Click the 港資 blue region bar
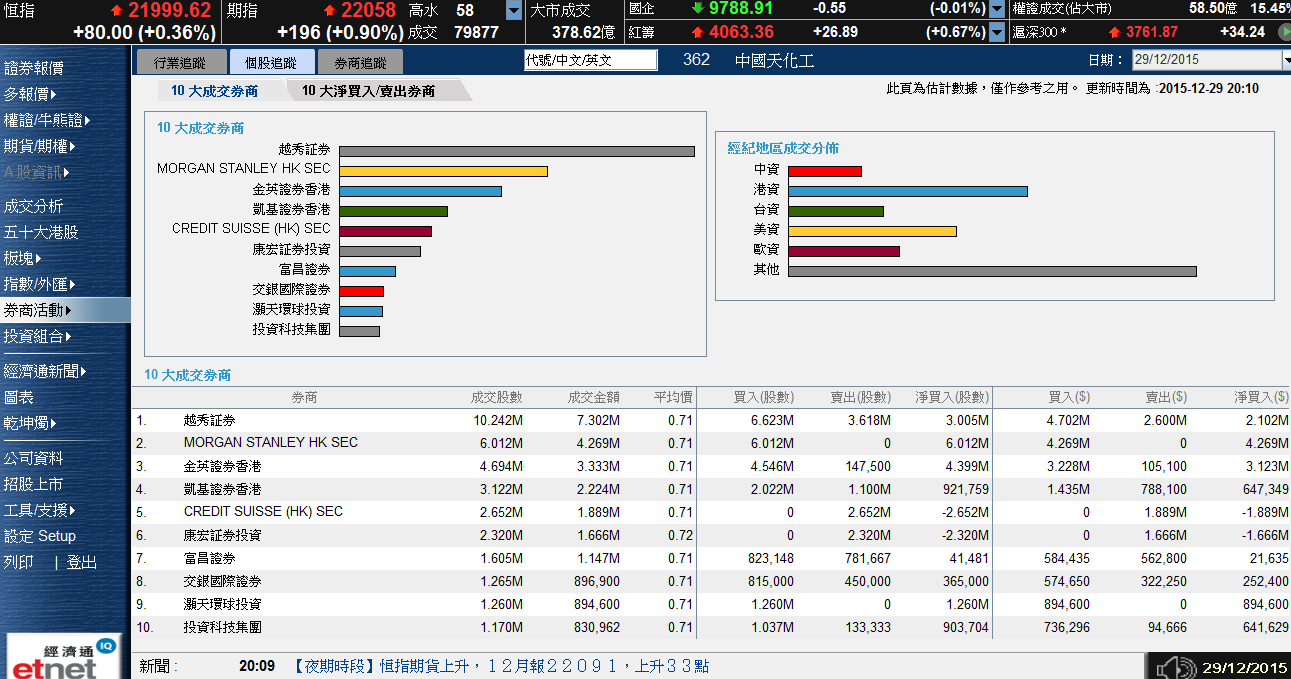 [x=908, y=191]
